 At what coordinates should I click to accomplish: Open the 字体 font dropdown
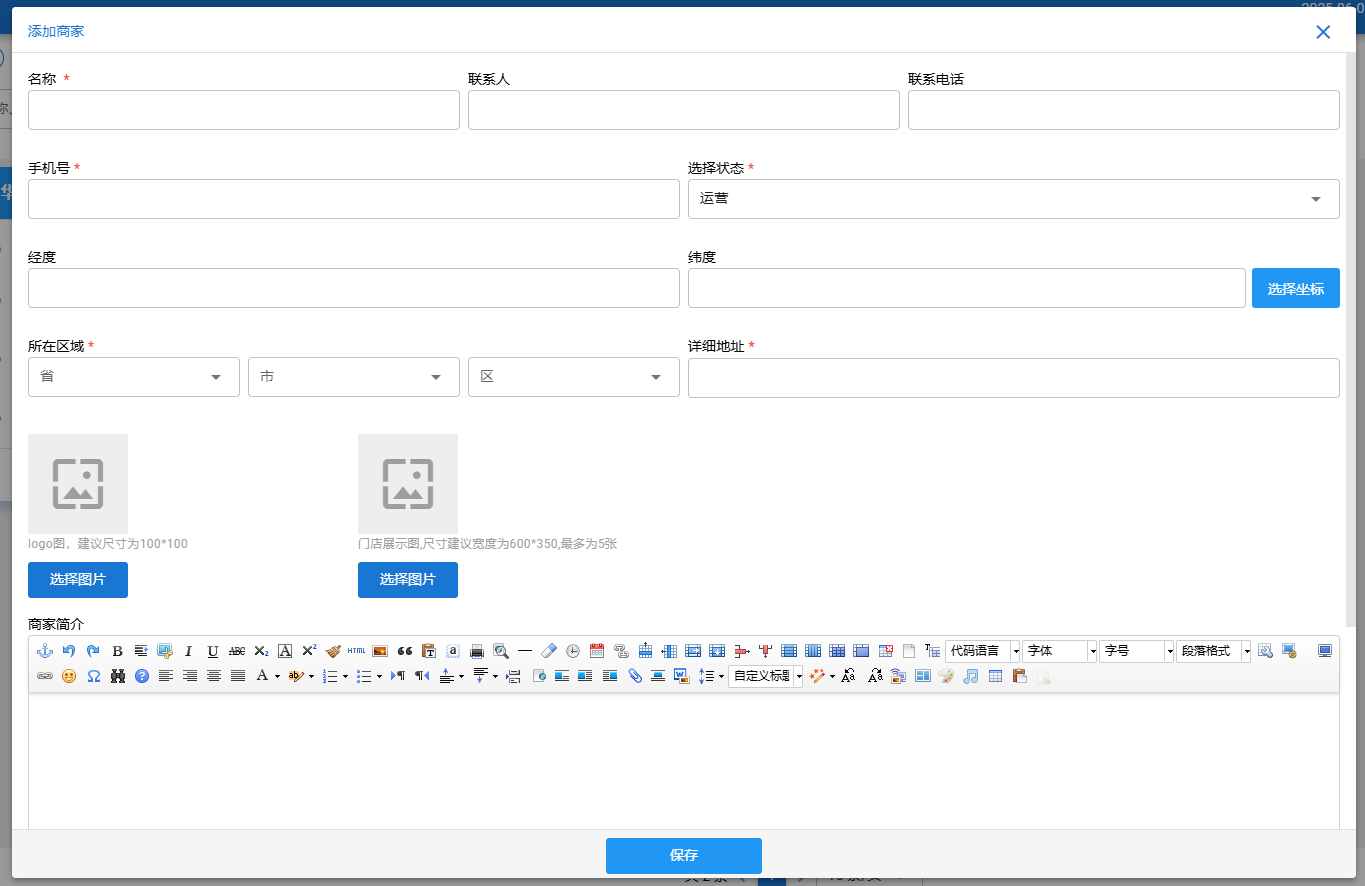1059,651
